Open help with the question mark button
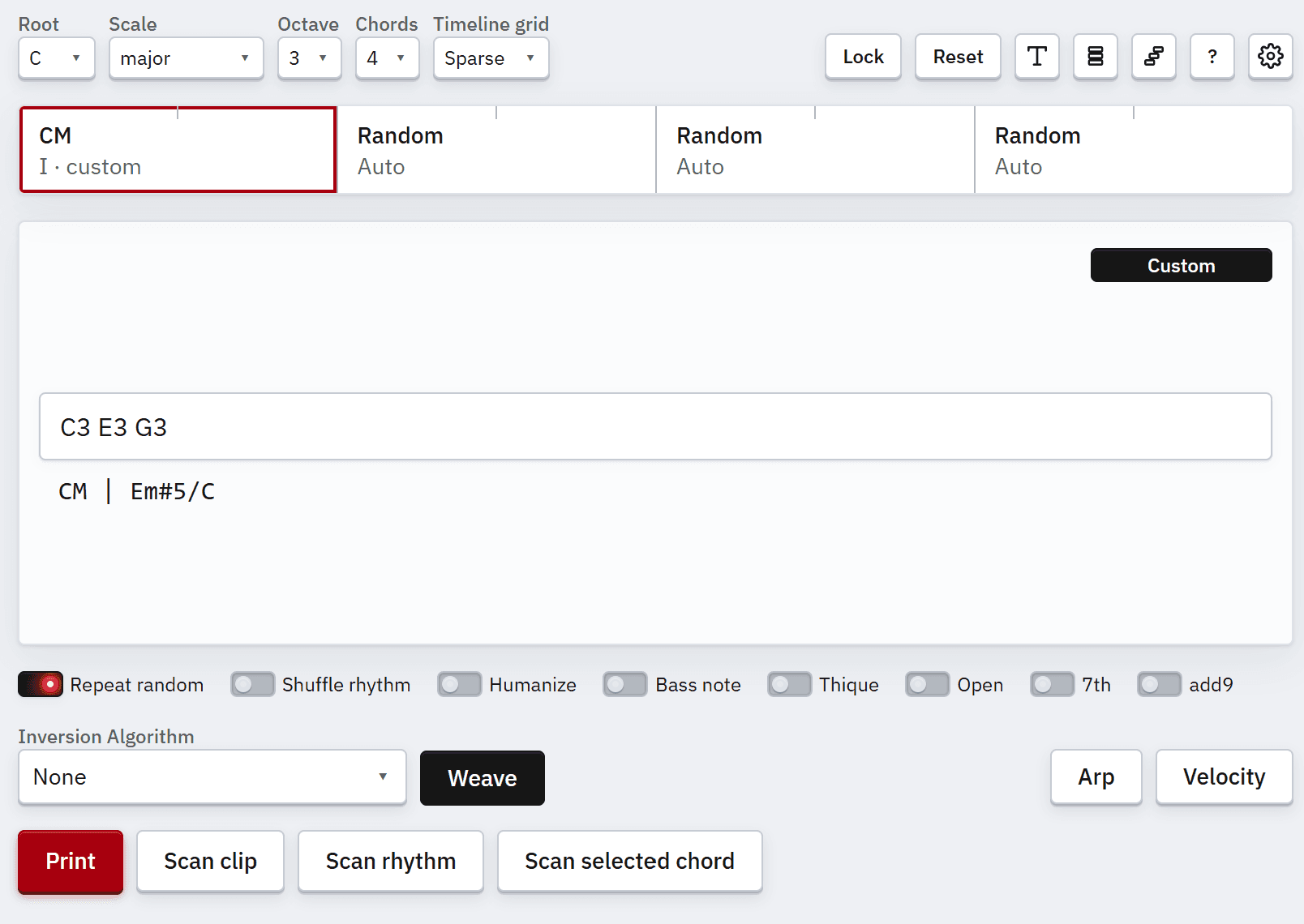The width and height of the screenshot is (1304, 924). coord(1212,57)
